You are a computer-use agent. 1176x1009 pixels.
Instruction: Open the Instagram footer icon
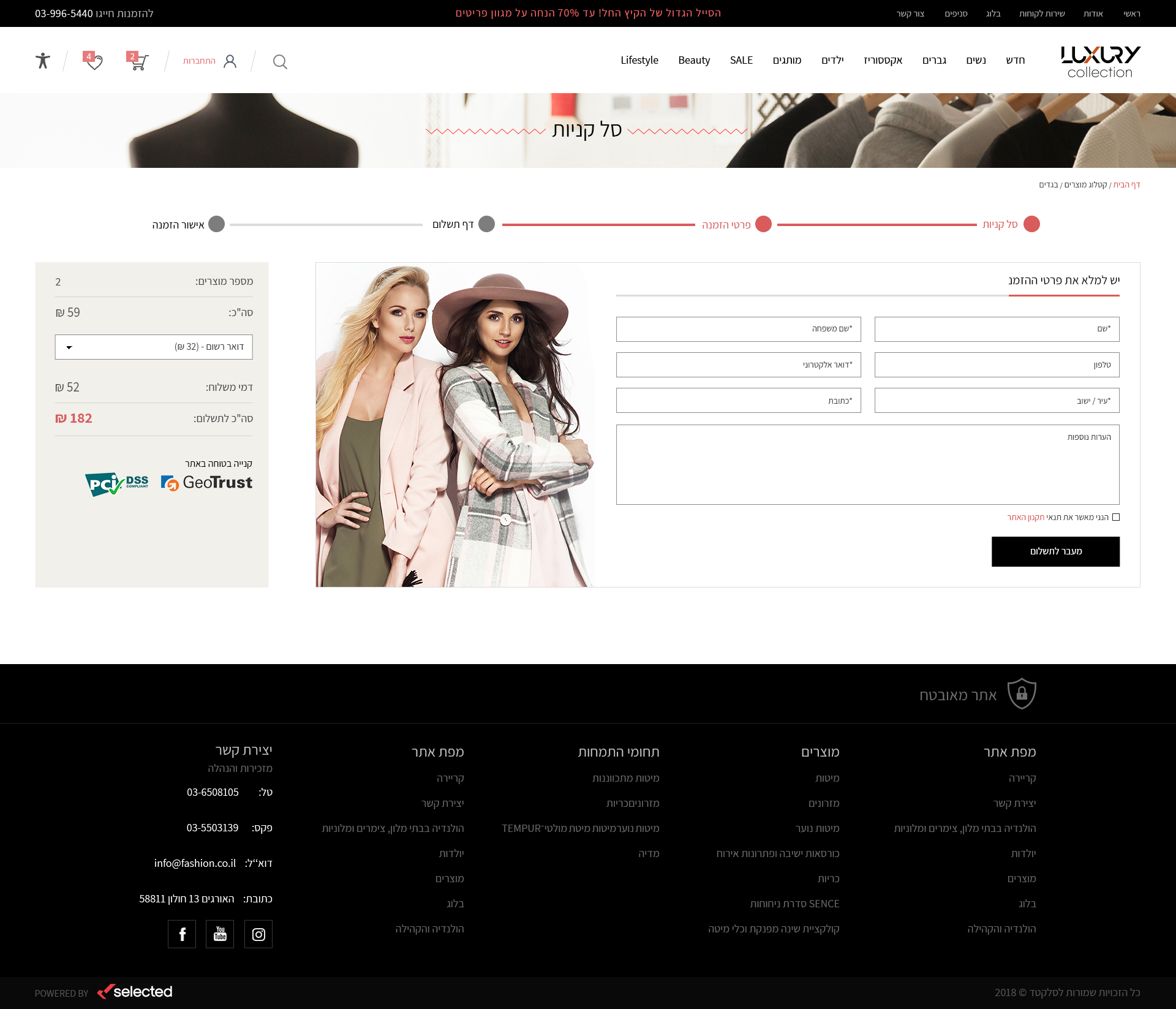click(258, 934)
